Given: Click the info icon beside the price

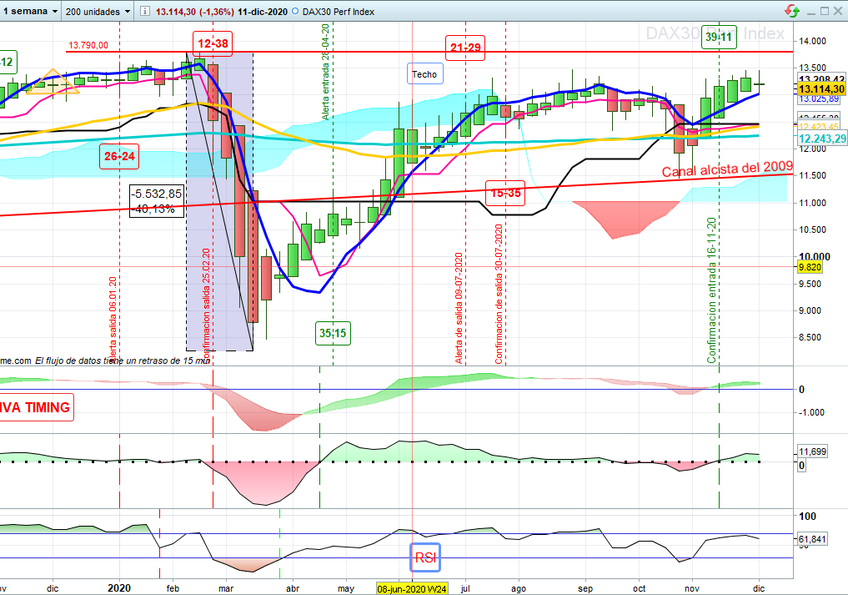Looking at the screenshot, I should (x=145, y=11).
